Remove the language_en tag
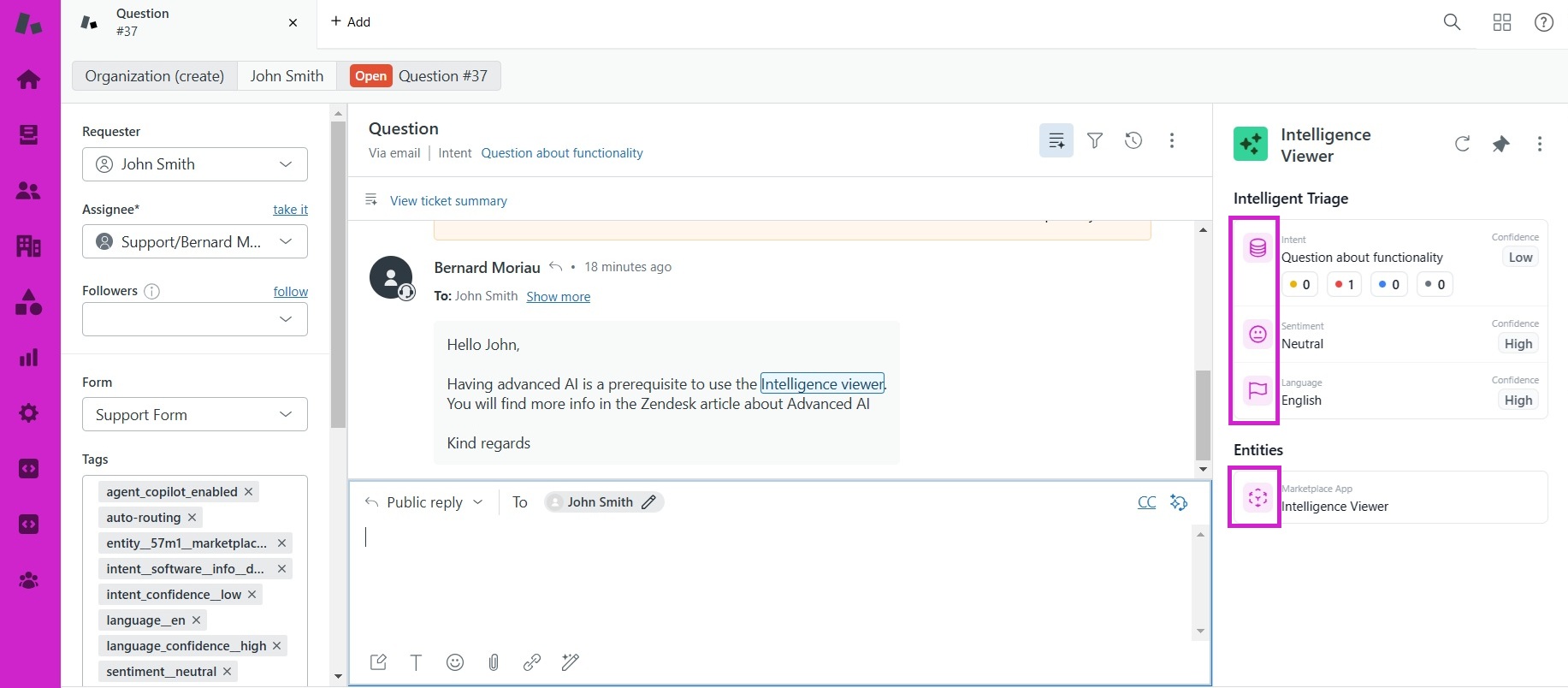Viewport: 1568px width, 688px height. tap(196, 620)
